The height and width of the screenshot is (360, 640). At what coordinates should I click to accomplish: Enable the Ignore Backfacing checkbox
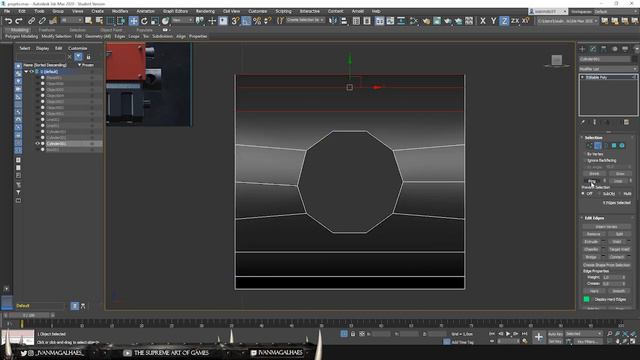[585, 160]
